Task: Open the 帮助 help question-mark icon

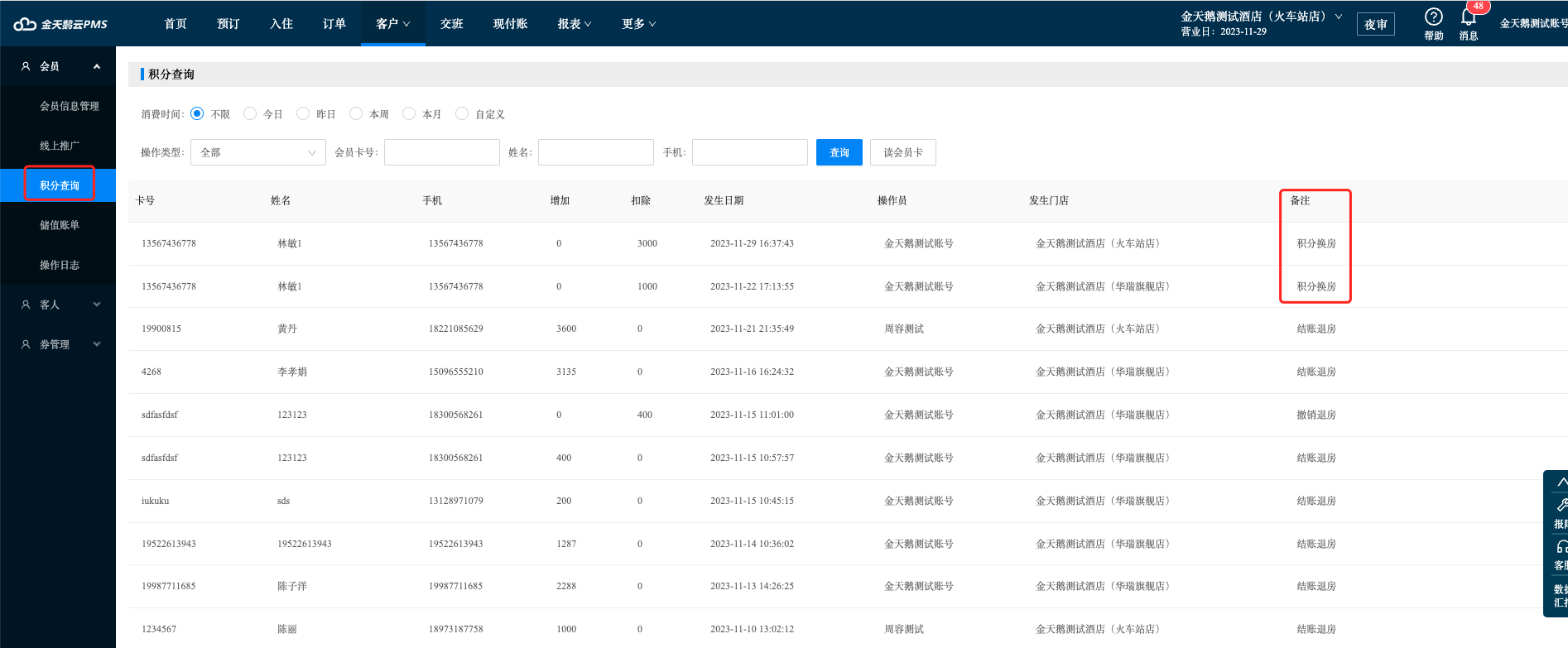Action: click(1434, 17)
